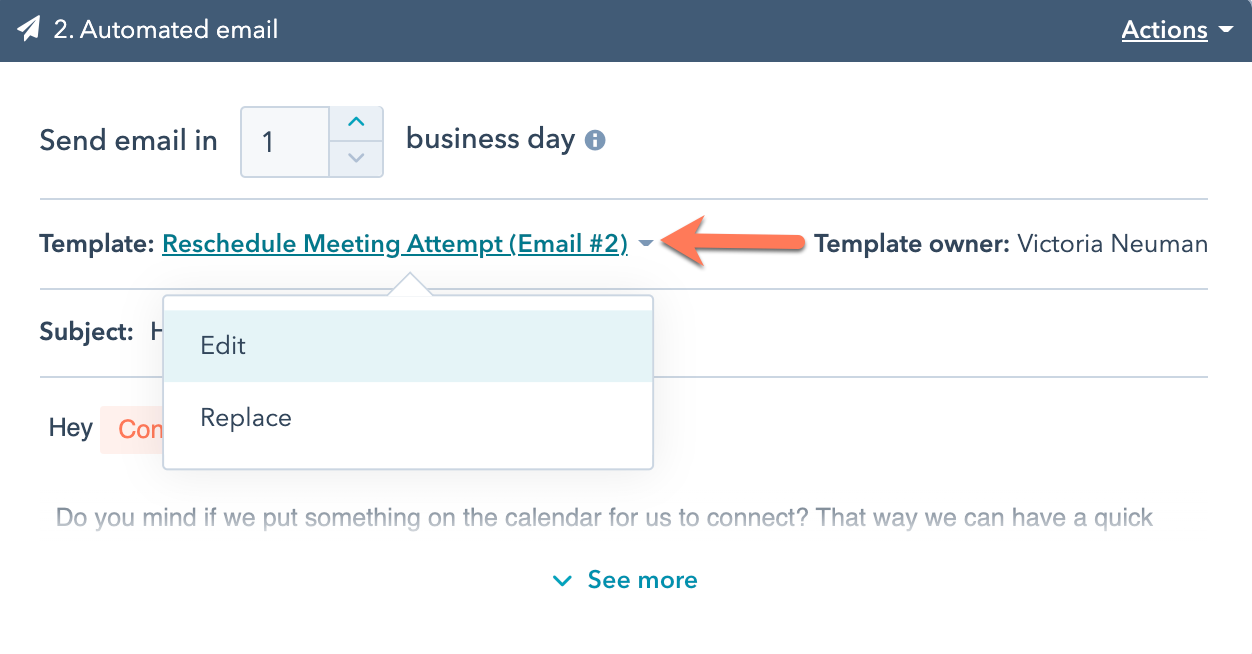
Task: Click the template owner name Victoria Neuman
Action: tap(1112, 244)
